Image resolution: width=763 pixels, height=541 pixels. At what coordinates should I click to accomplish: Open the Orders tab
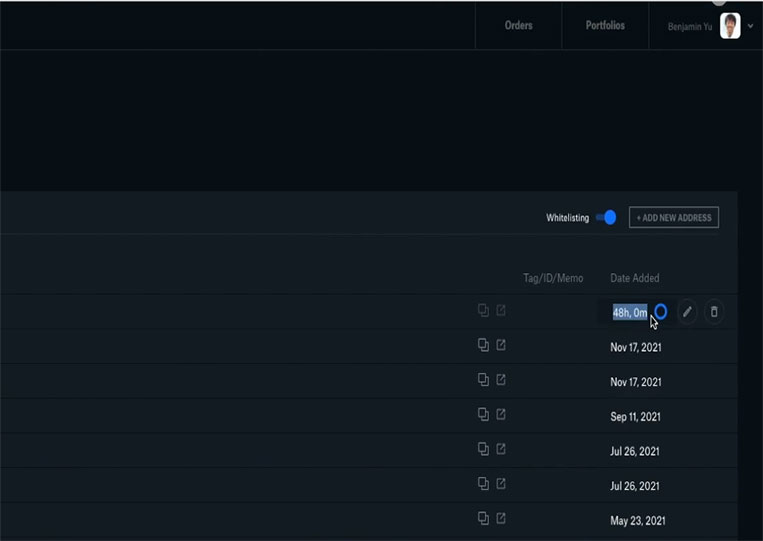coord(518,25)
